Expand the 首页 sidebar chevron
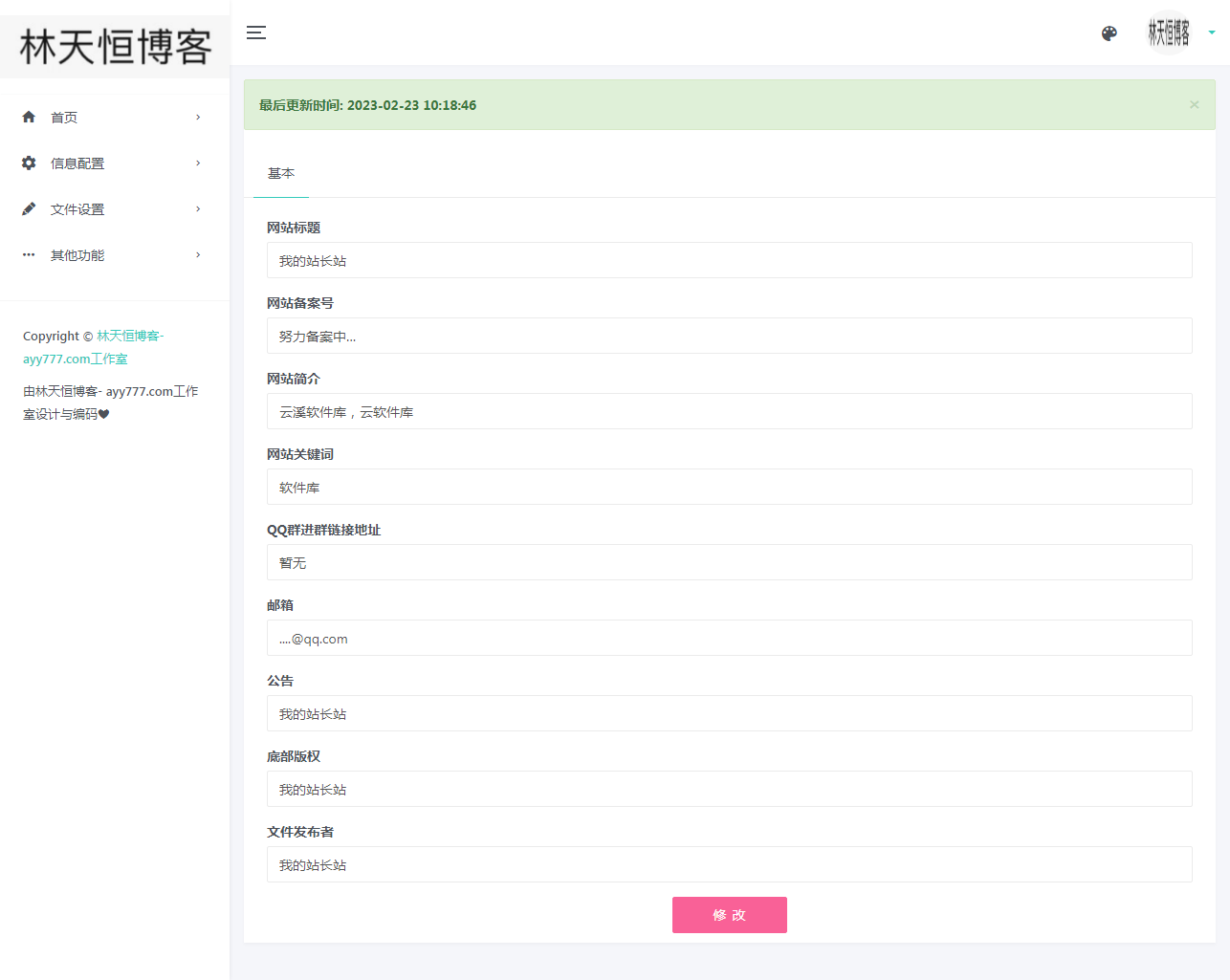 pos(198,117)
